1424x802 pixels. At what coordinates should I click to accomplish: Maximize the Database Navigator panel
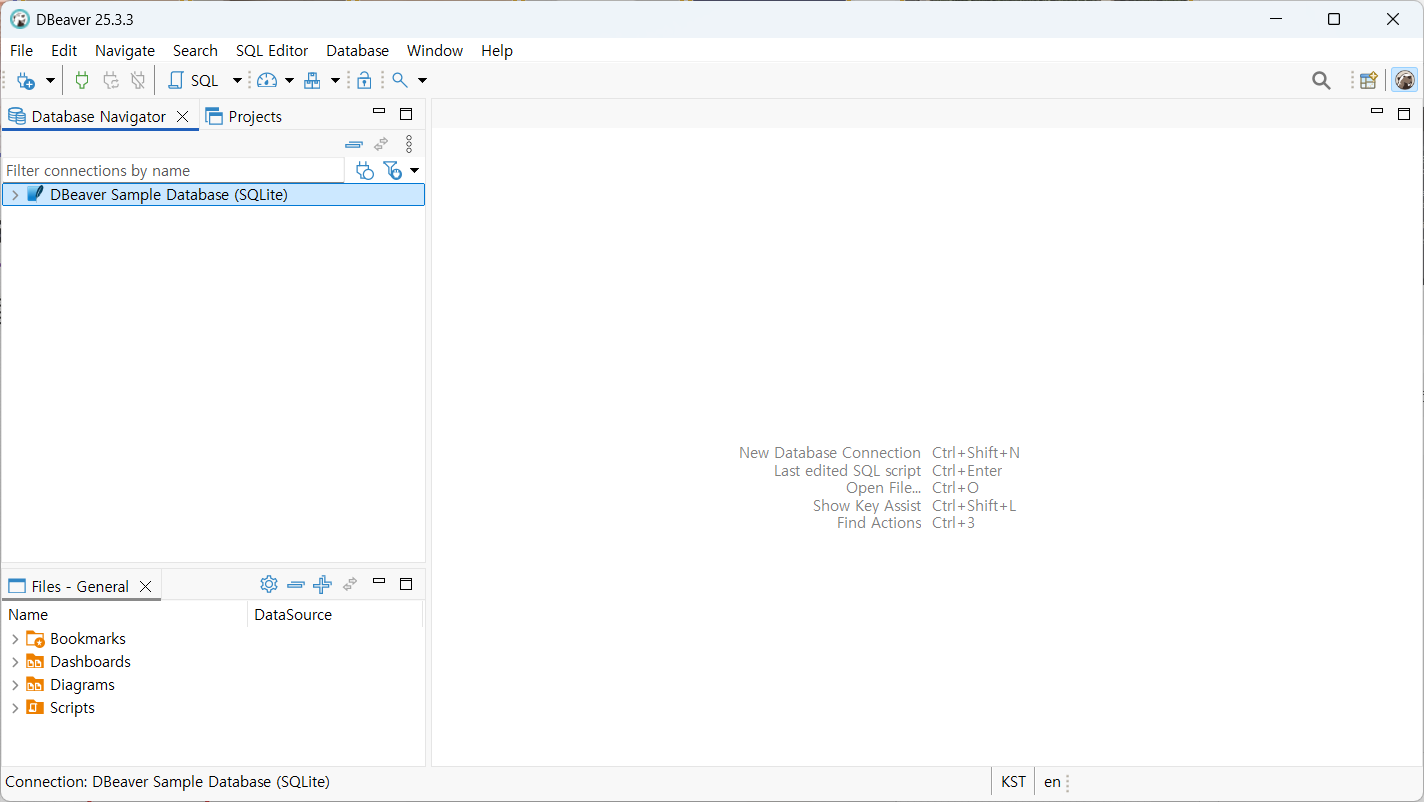pos(406,114)
